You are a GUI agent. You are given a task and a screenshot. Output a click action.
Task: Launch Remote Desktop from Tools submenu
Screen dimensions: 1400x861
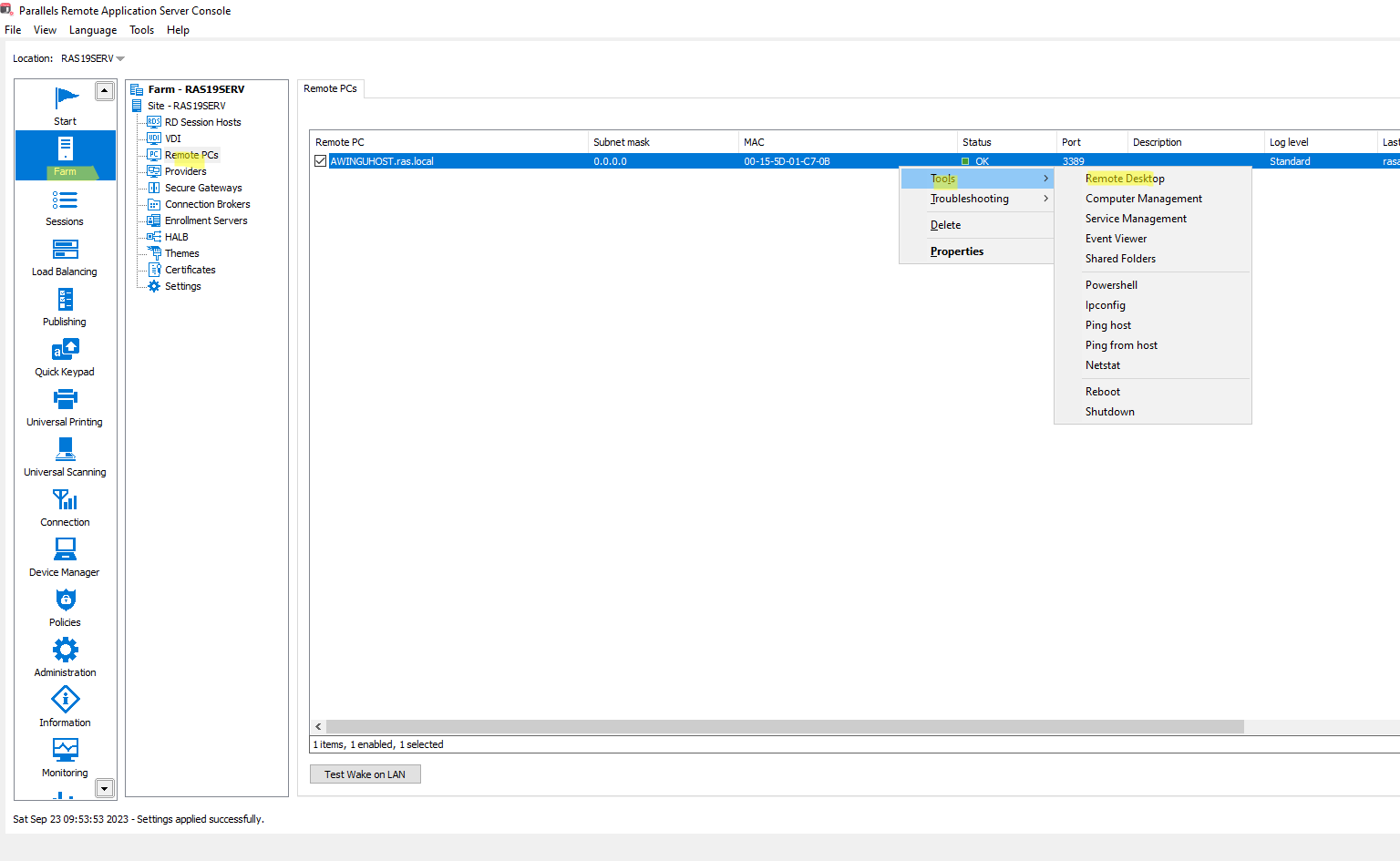(x=1152, y=179)
